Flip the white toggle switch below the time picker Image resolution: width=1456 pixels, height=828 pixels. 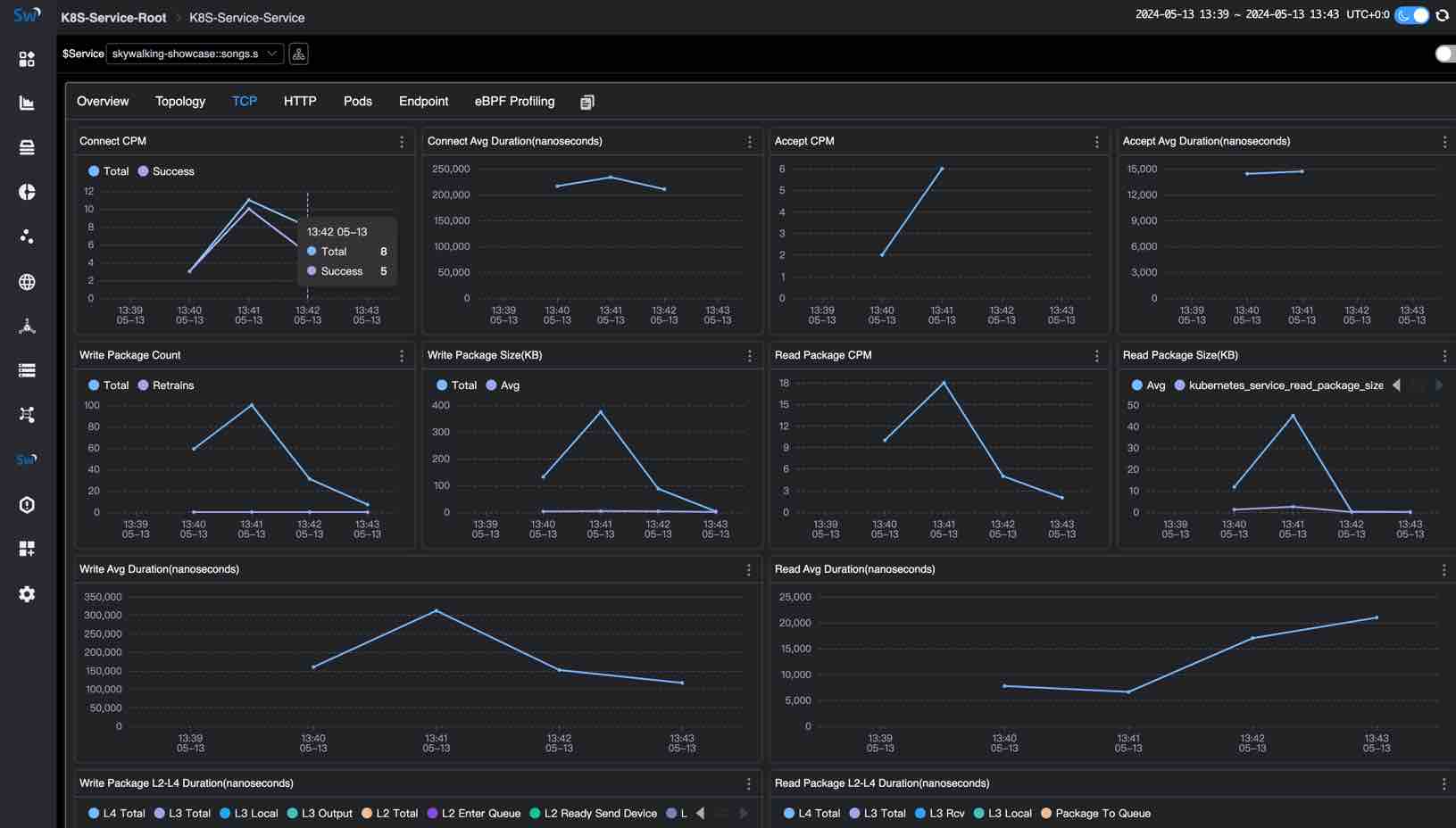point(1444,54)
